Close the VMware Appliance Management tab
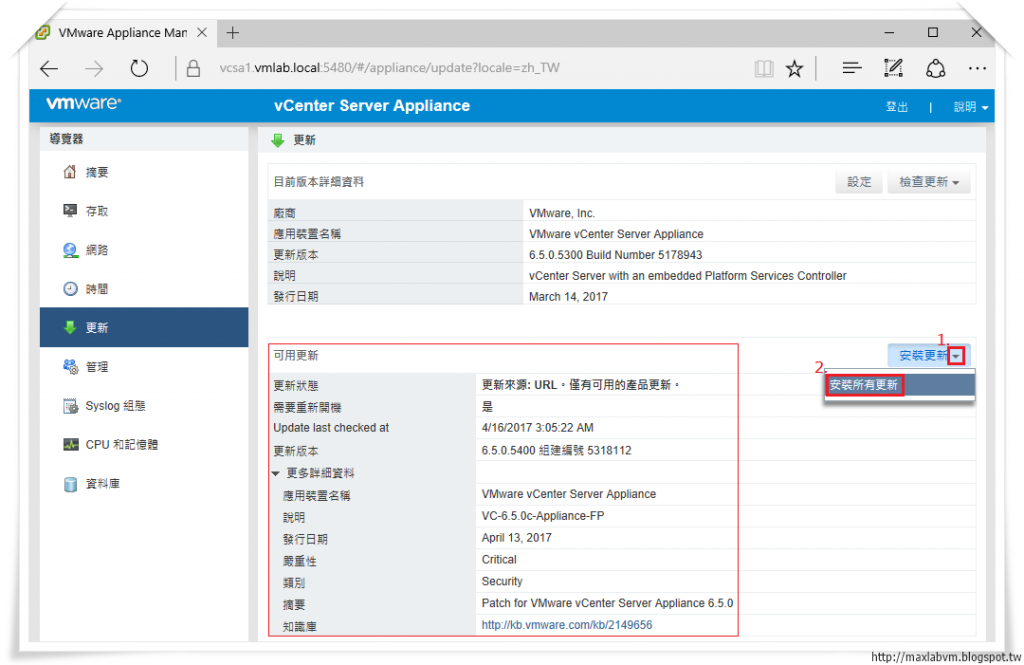 pos(202,32)
